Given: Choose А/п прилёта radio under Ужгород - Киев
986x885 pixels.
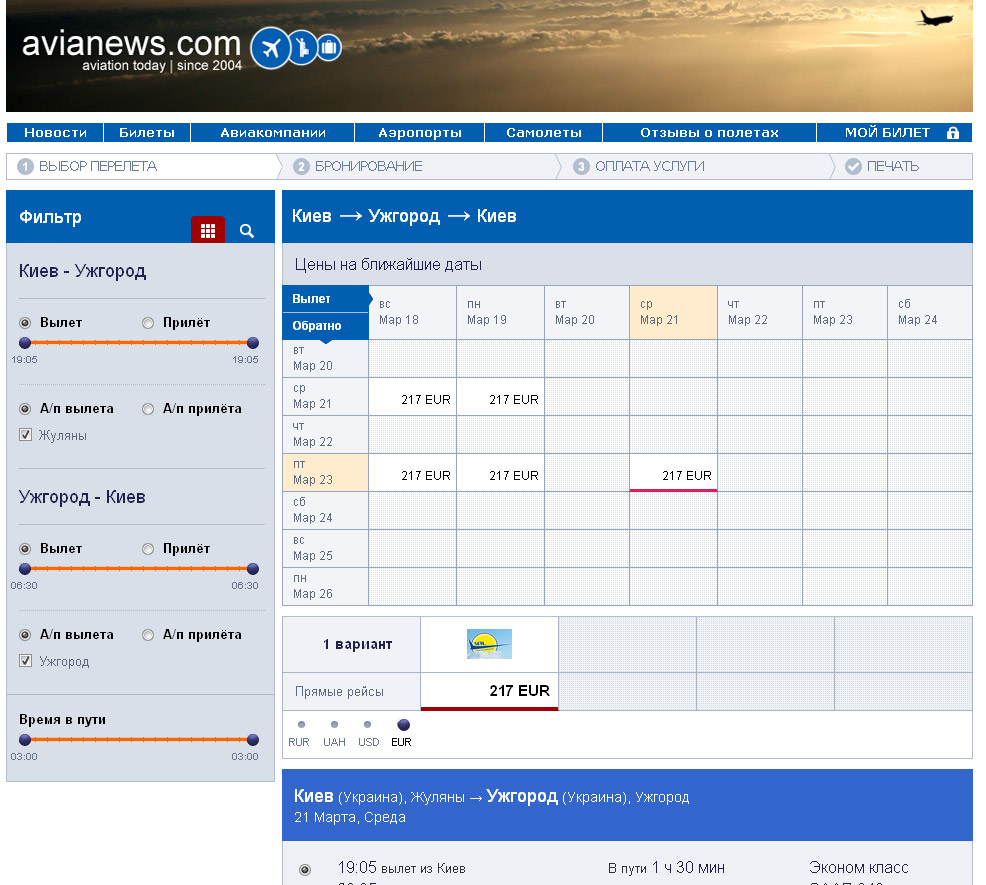Looking at the screenshot, I should tap(148, 635).
